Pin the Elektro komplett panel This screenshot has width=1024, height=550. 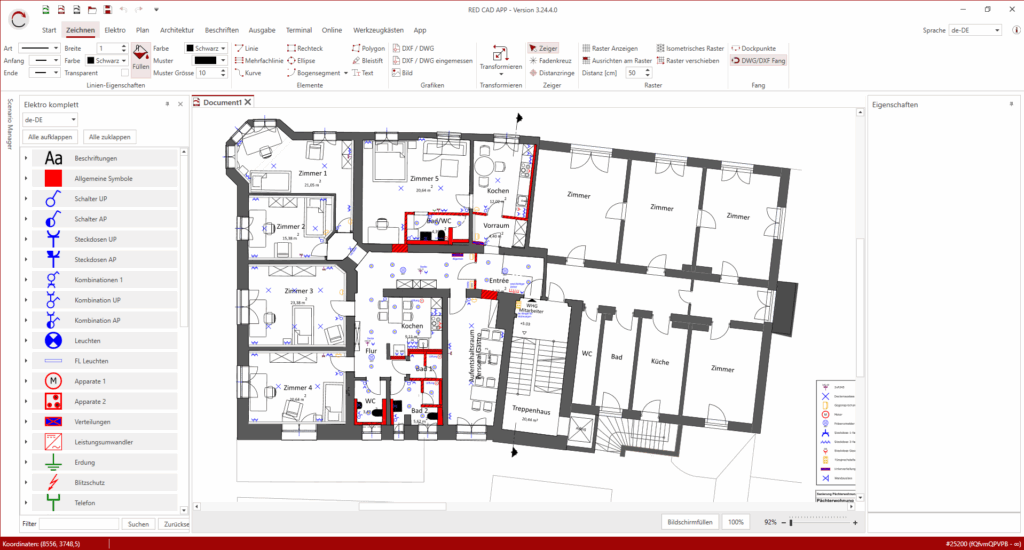(167, 104)
